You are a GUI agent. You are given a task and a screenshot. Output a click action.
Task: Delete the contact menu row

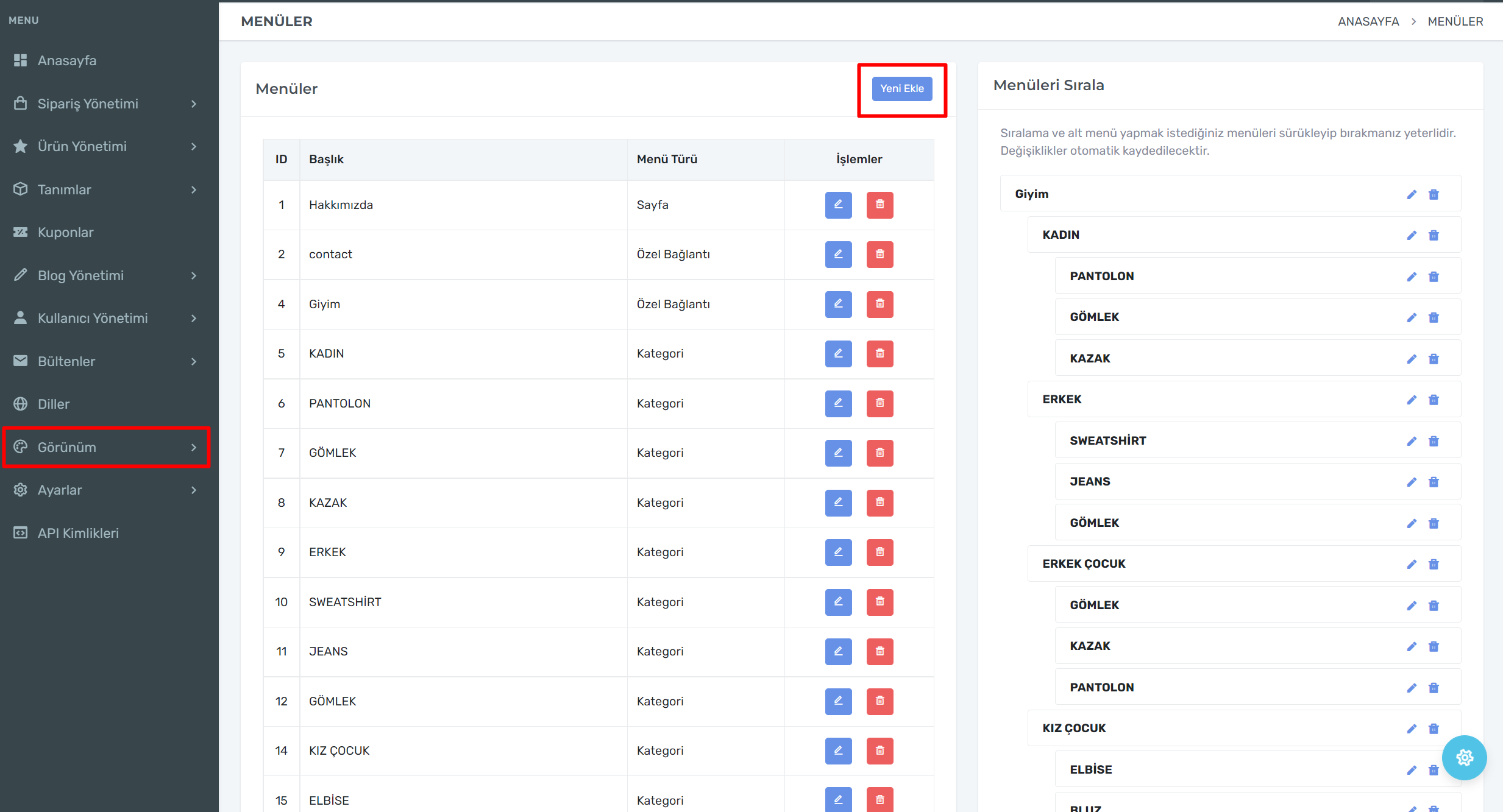pyautogui.click(x=879, y=255)
